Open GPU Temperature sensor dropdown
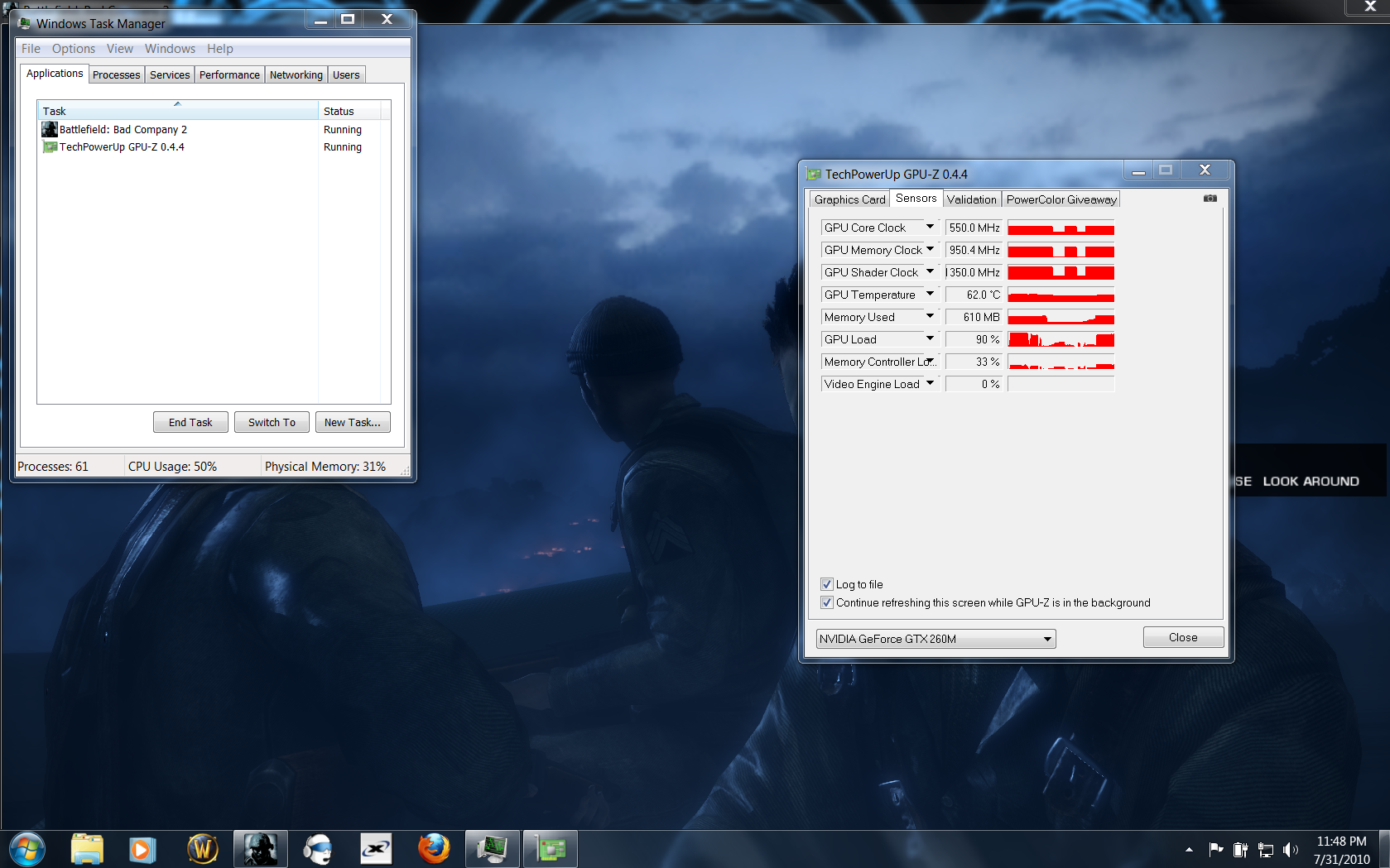Viewport: 1390px width, 868px height. point(930,295)
